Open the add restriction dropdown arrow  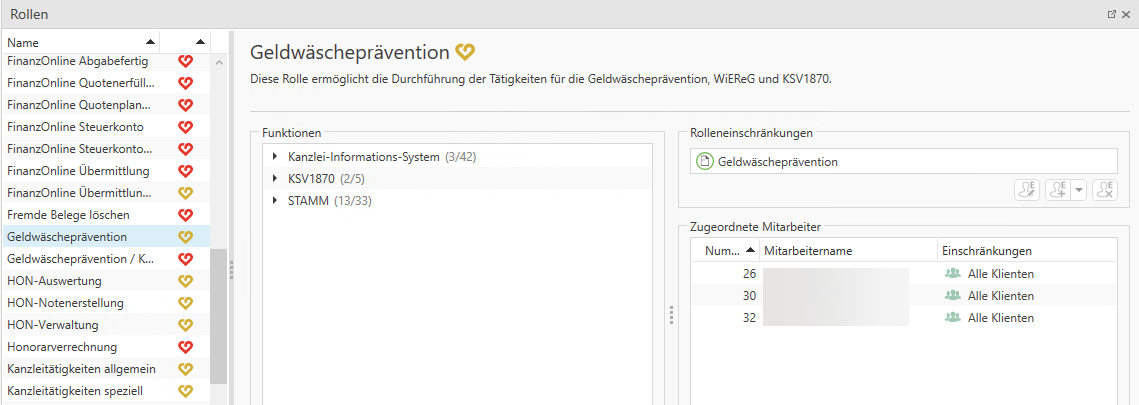point(1078,190)
